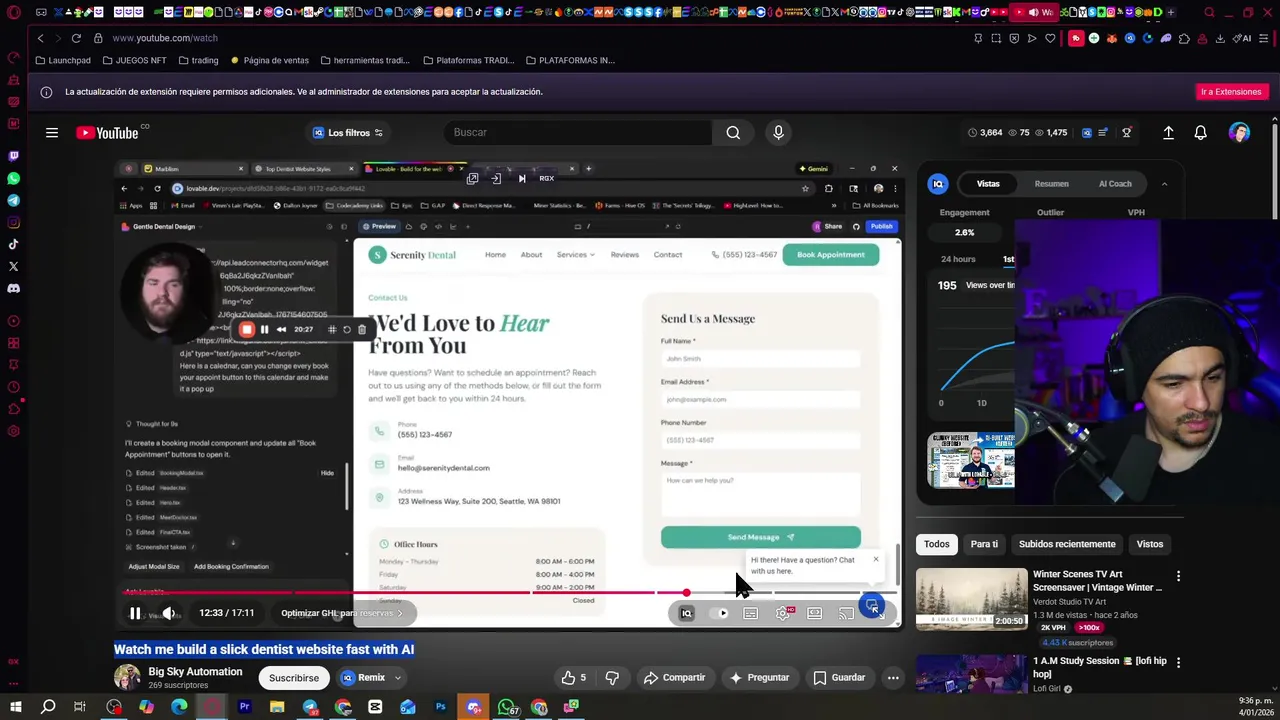Select the Vistas tab in vidIQ panel
1280x720 pixels.
988,184
